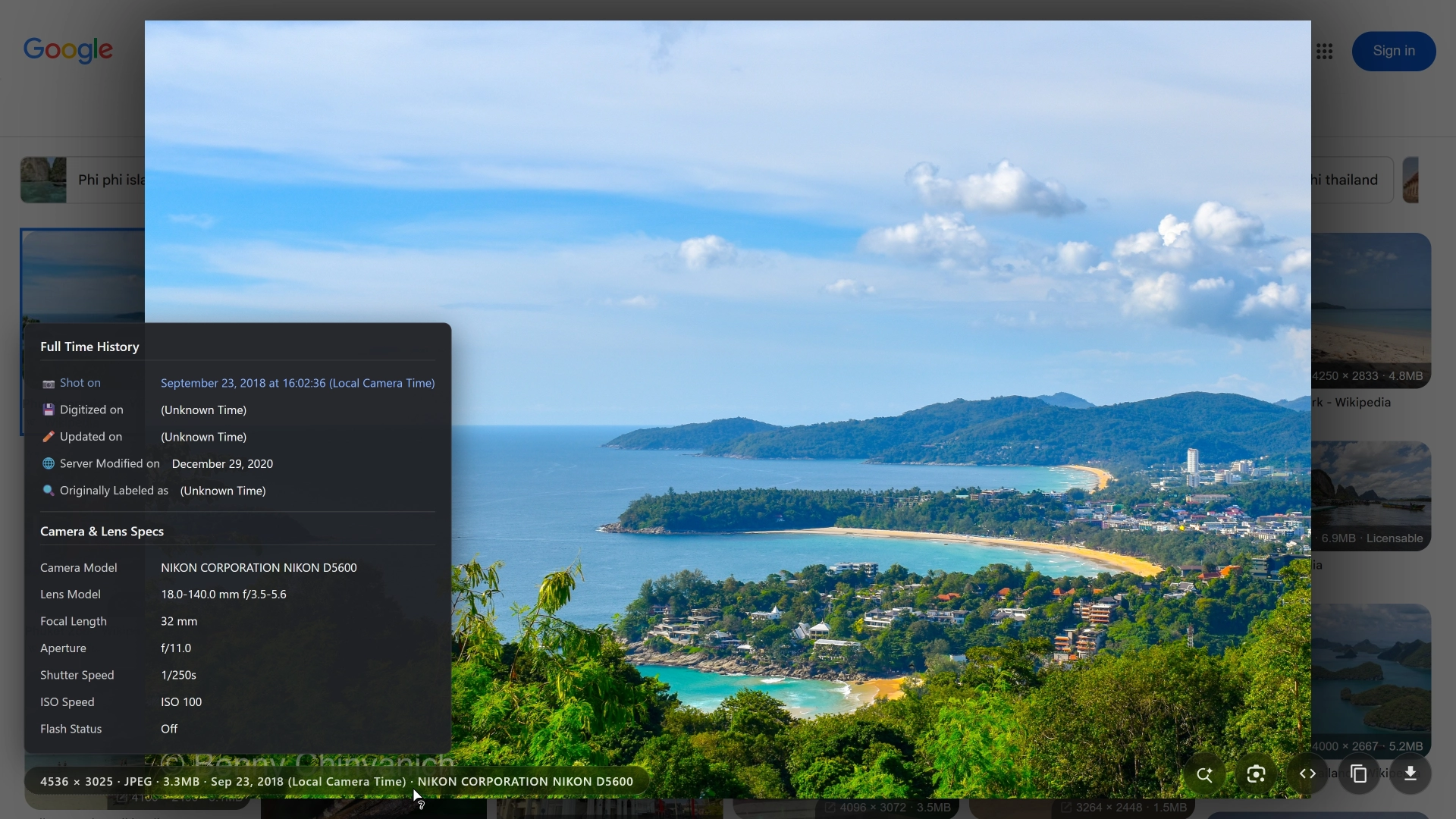Open the 4000 × 2667 islands thumbnail

tap(1371, 681)
